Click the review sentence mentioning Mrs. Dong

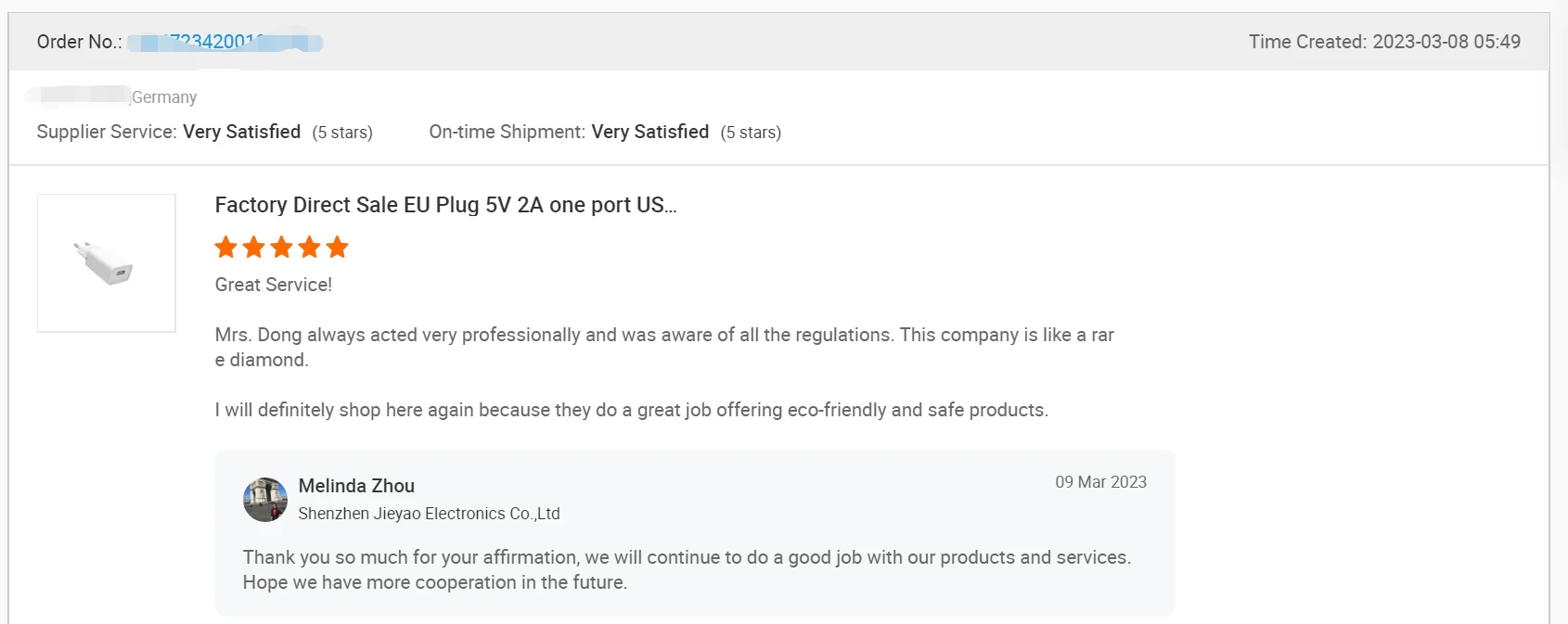663,335
